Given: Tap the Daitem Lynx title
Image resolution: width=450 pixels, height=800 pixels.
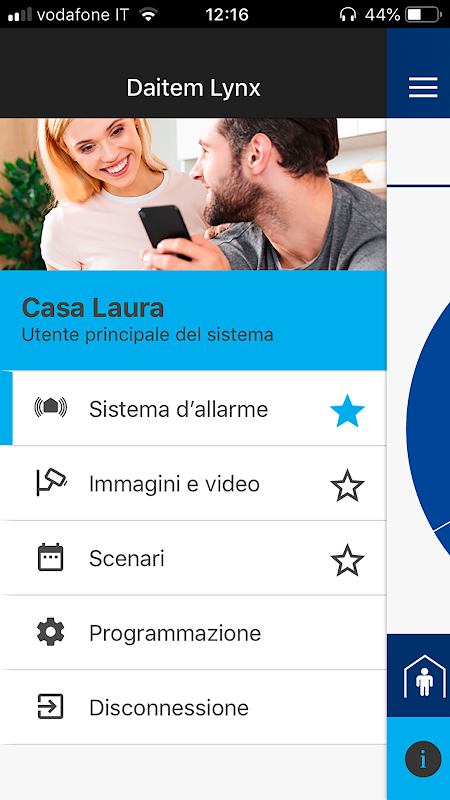Looking at the screenshot, I should pos(193,88).
